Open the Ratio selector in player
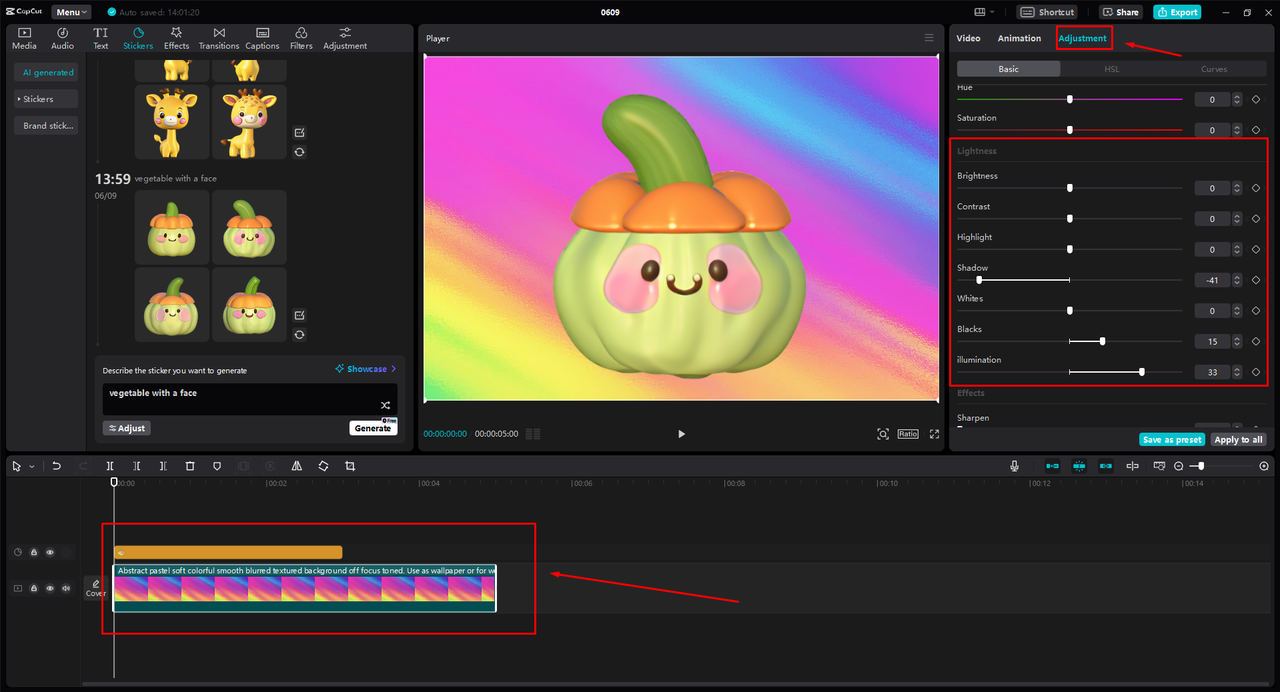 coord(908,434)
